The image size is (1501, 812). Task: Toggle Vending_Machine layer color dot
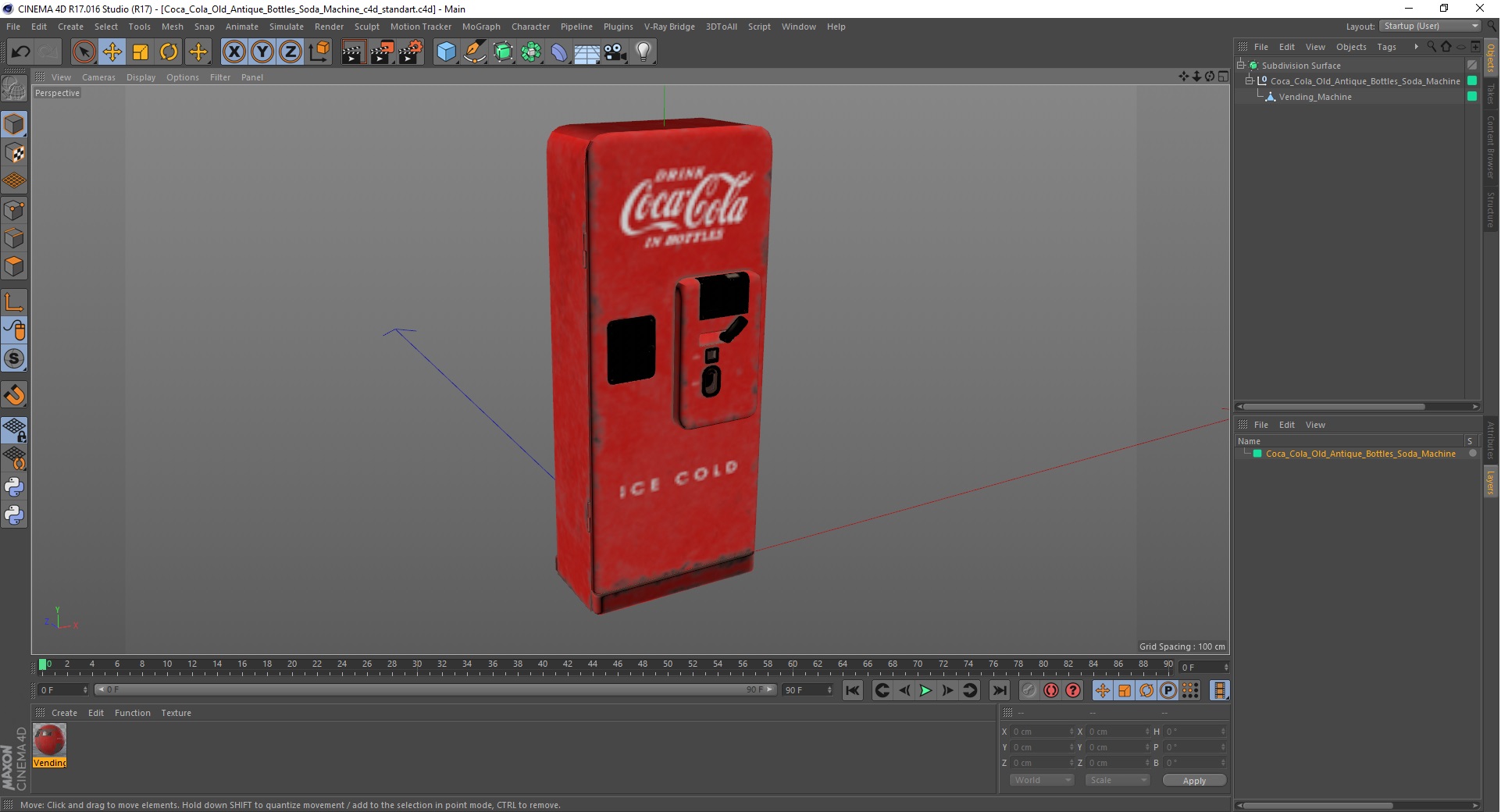point(1472,97)
